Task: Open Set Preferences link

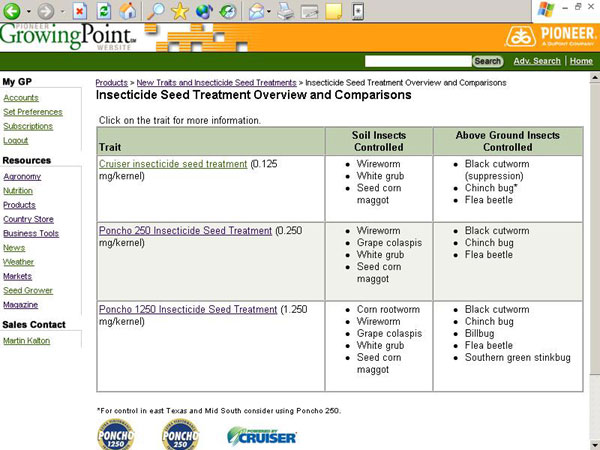Action: pos(33,112)
